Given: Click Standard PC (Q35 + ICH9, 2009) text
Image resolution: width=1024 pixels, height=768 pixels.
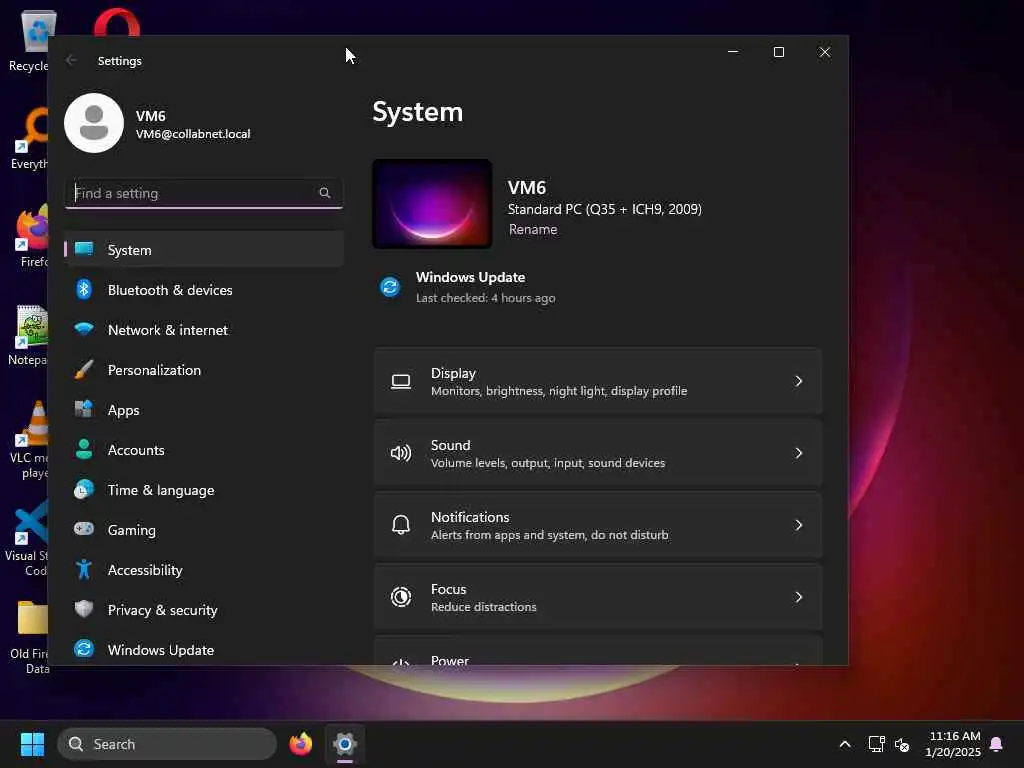Looking at the screenshot, I should point(605,209).
